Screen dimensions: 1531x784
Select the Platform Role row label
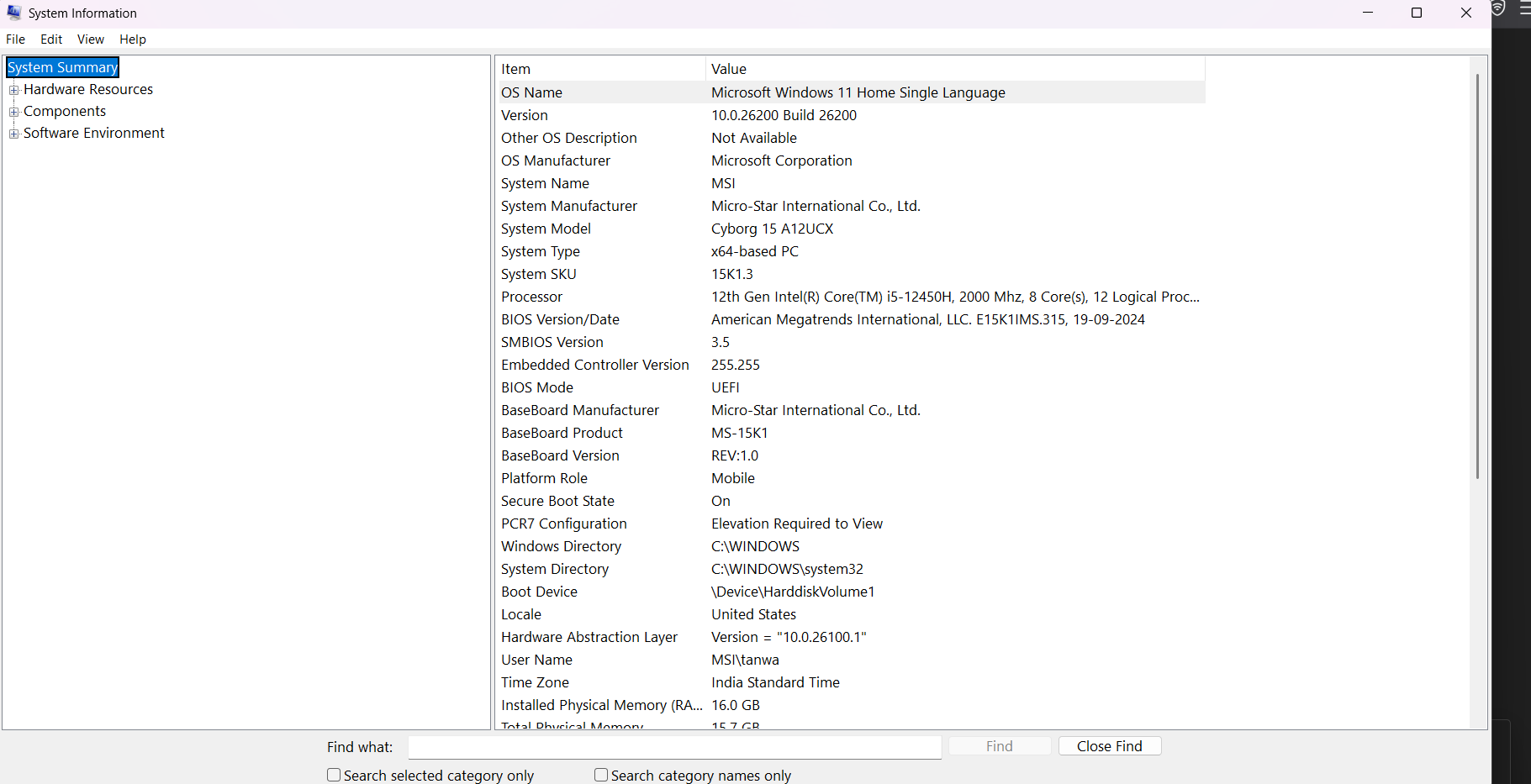pyautogui.click(x=545, y=478)
